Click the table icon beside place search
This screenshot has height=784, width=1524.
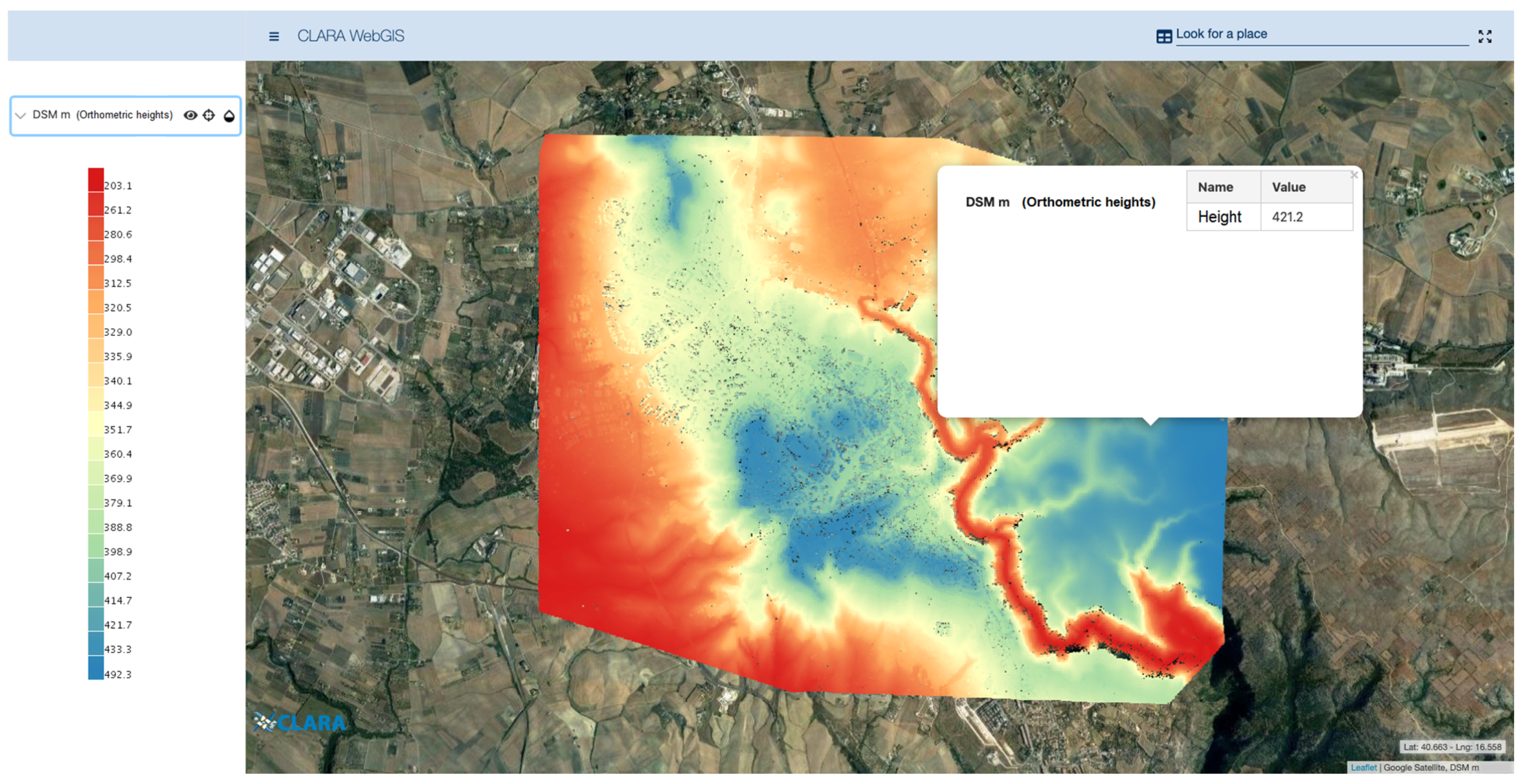click(1163, 37)
